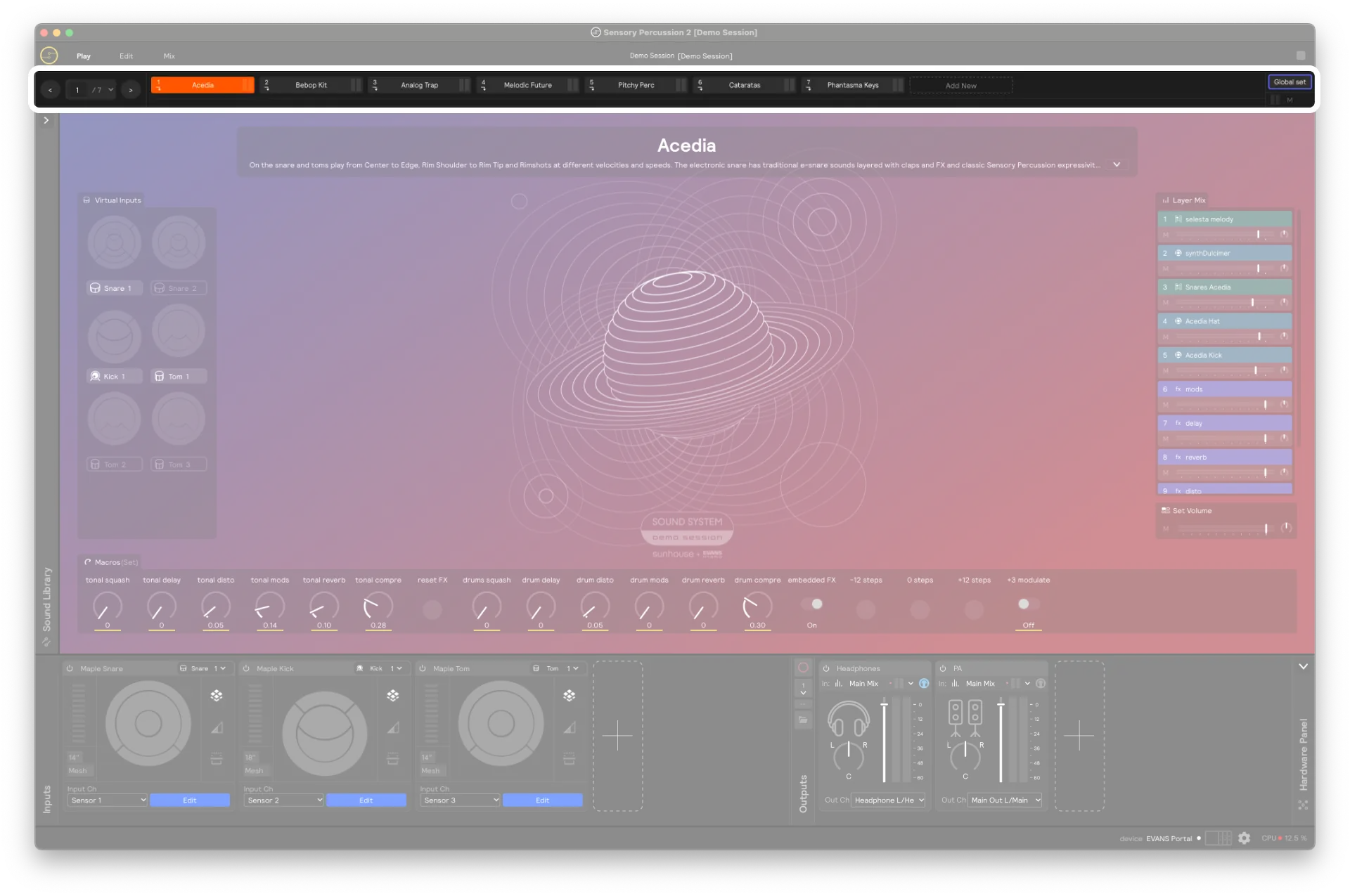Switch to Play mode

(84, 56)
